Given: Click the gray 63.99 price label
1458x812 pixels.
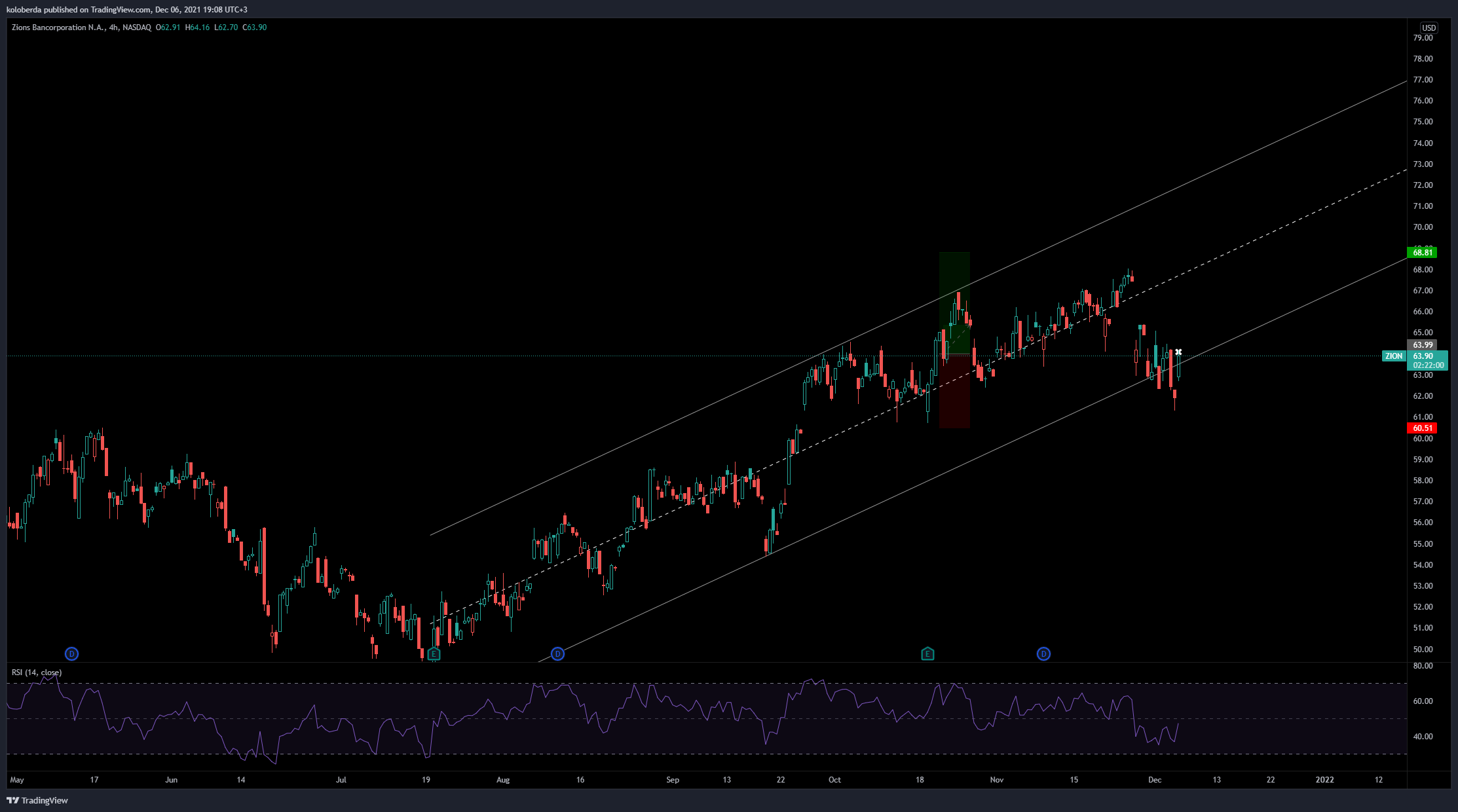Looking at the screenshot, I should 1422,344.
